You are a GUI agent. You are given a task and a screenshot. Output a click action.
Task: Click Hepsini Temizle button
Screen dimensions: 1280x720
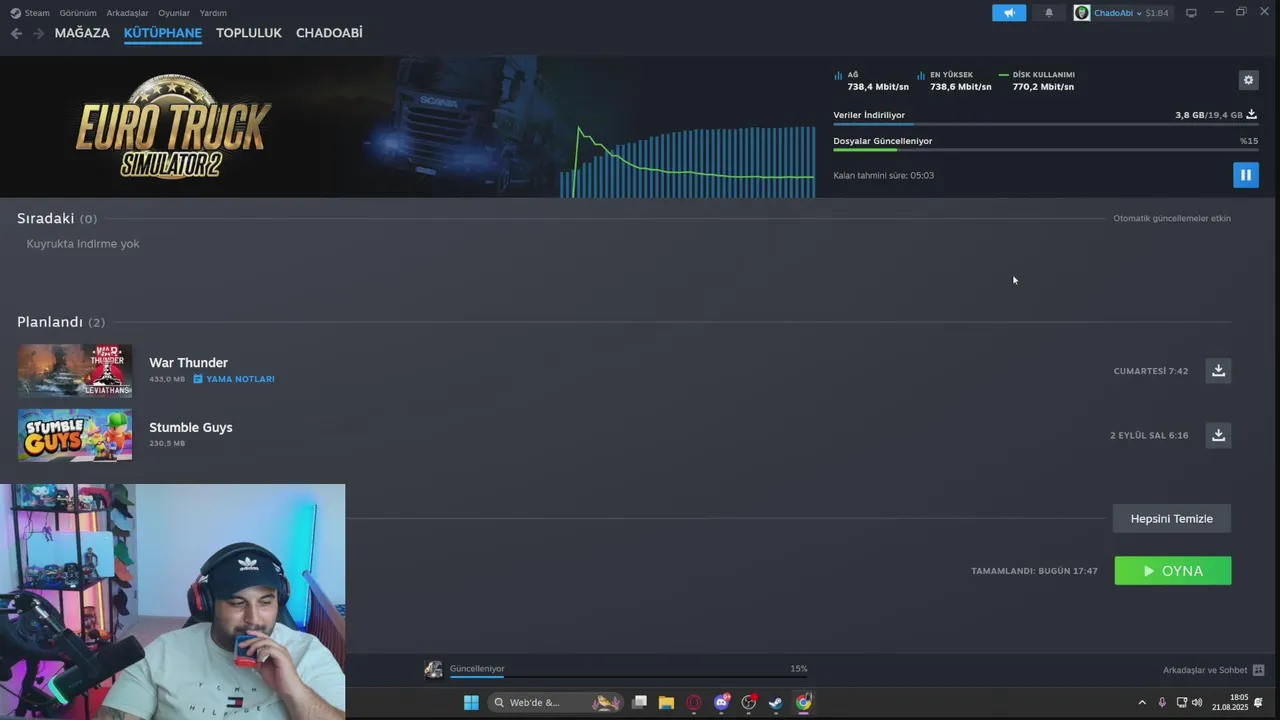(1172, 518)
